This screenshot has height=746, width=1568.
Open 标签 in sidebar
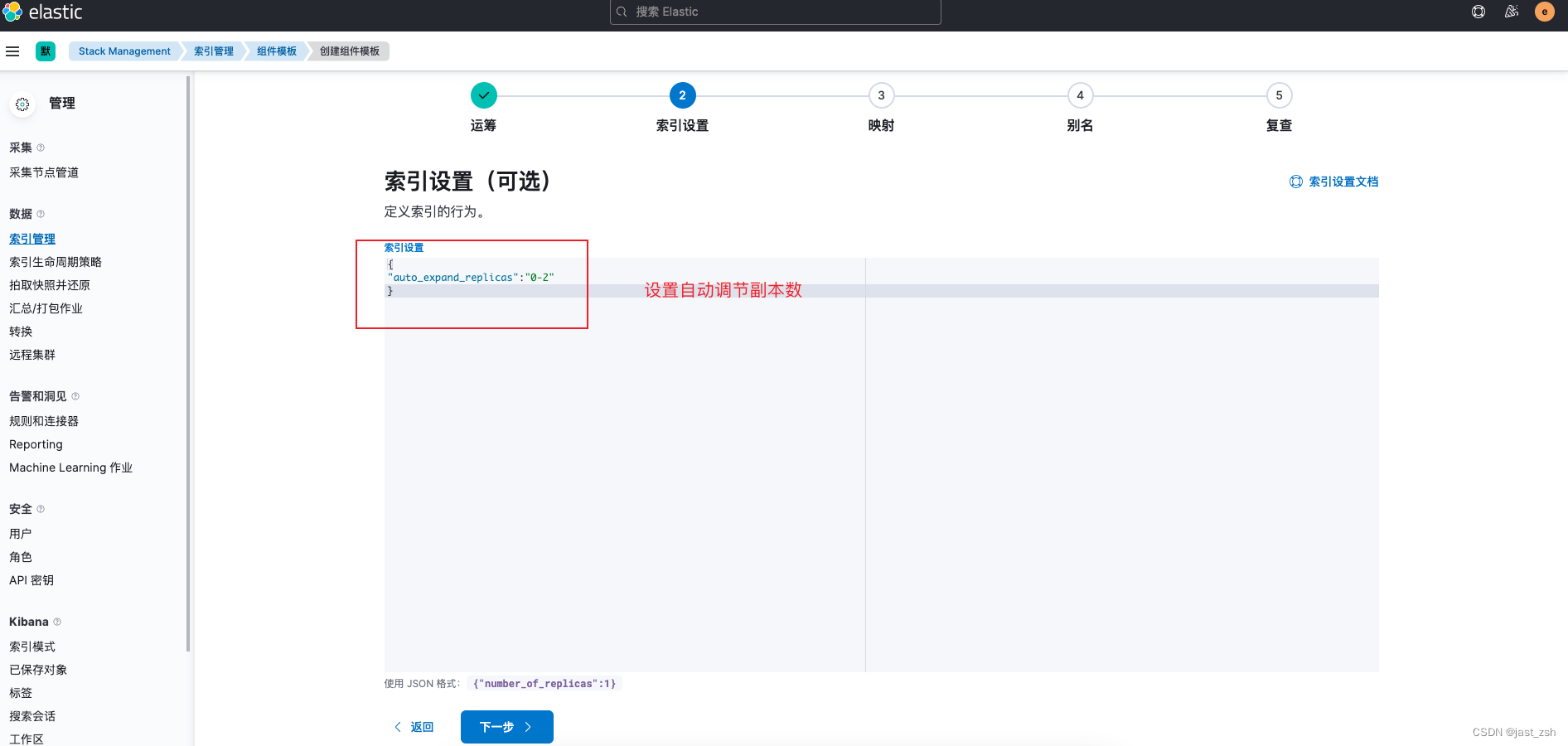tap(21, 693)
